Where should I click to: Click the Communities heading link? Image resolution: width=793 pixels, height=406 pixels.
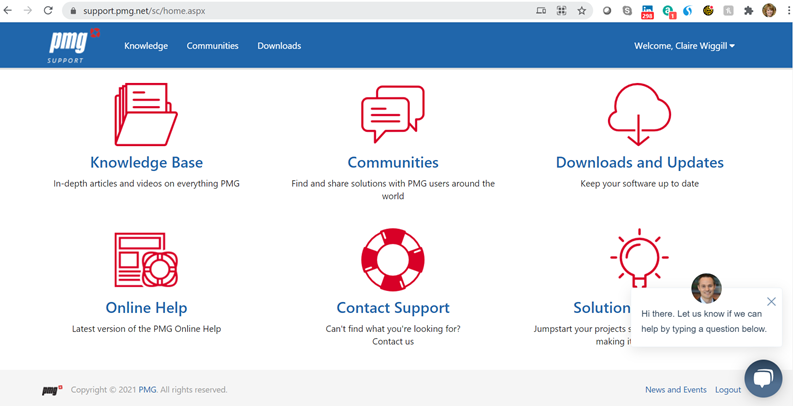[x=393, y=163]
